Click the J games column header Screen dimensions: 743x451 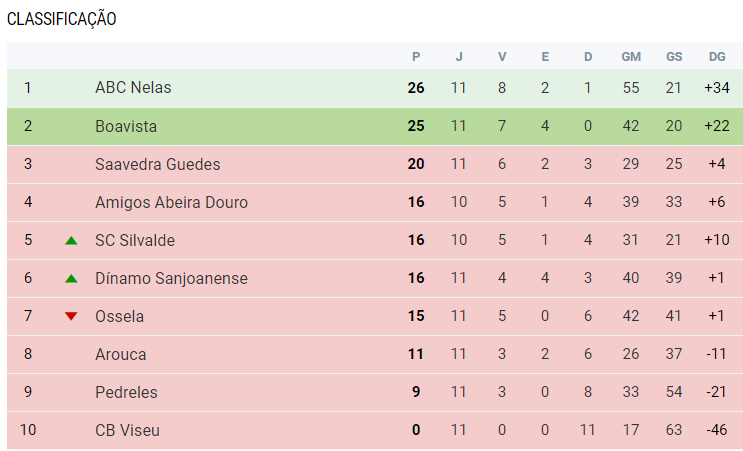pos(459,57)
